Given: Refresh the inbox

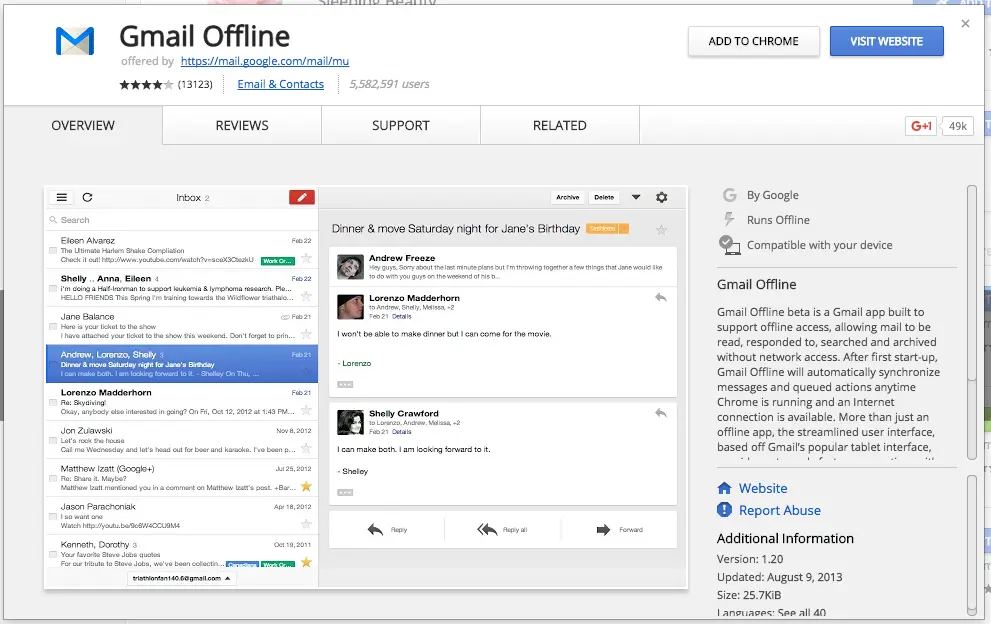Looking at the screenshot, I should (88, 197).
